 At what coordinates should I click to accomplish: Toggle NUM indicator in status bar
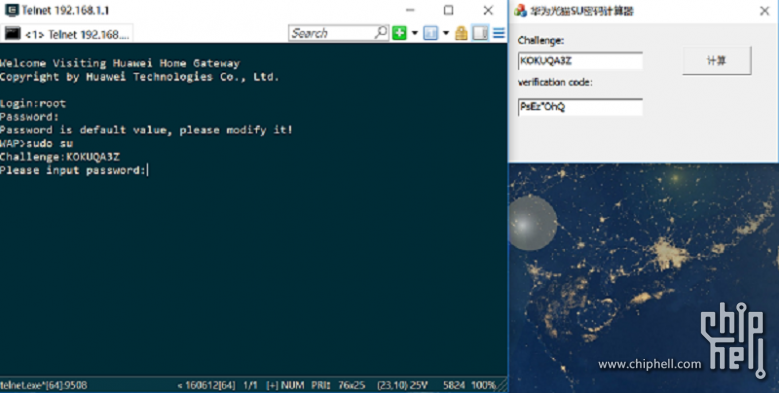pyautogui.click(x=292, y=385)
